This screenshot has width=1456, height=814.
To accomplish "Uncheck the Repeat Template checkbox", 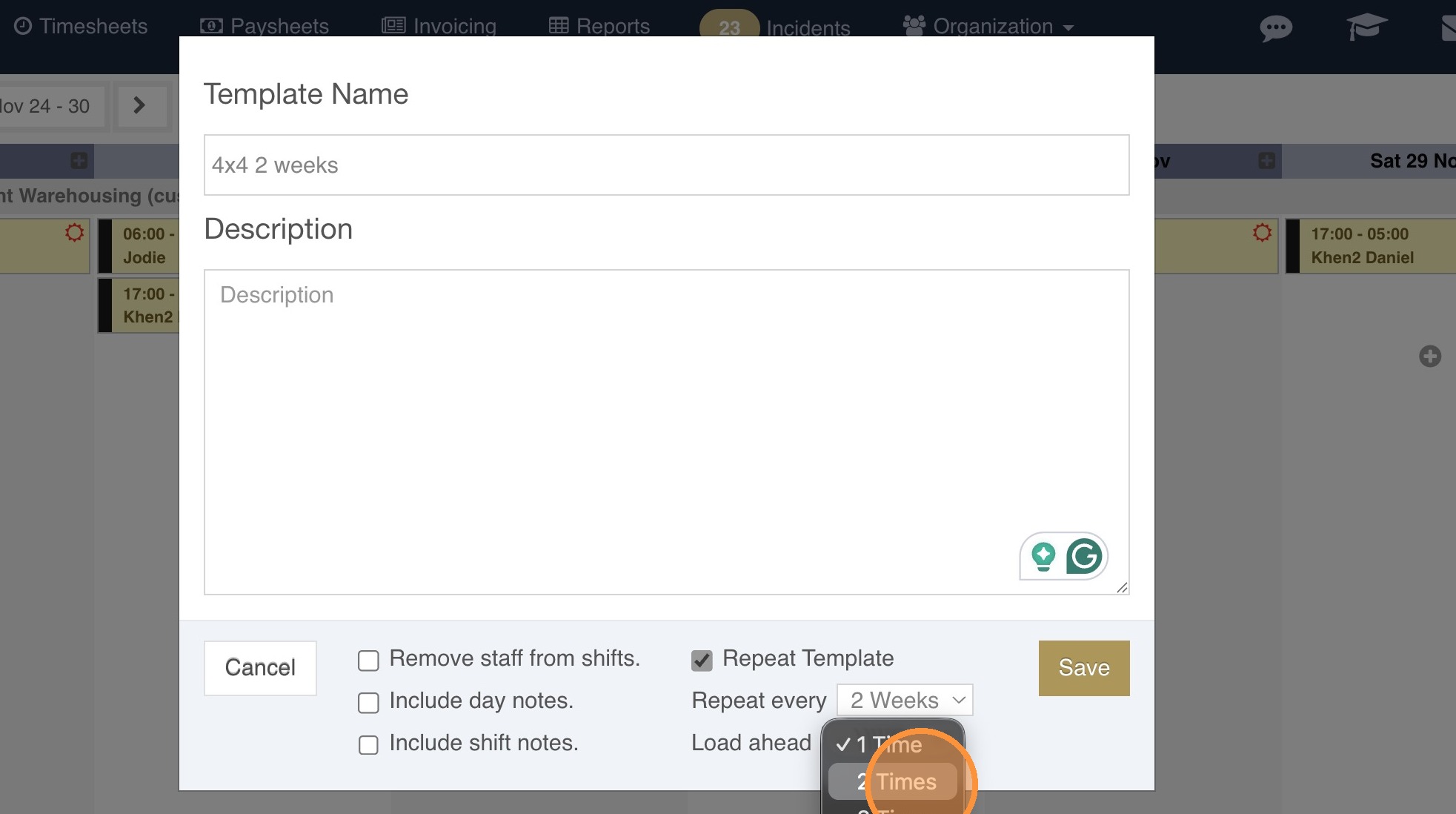I will [702, 660].
